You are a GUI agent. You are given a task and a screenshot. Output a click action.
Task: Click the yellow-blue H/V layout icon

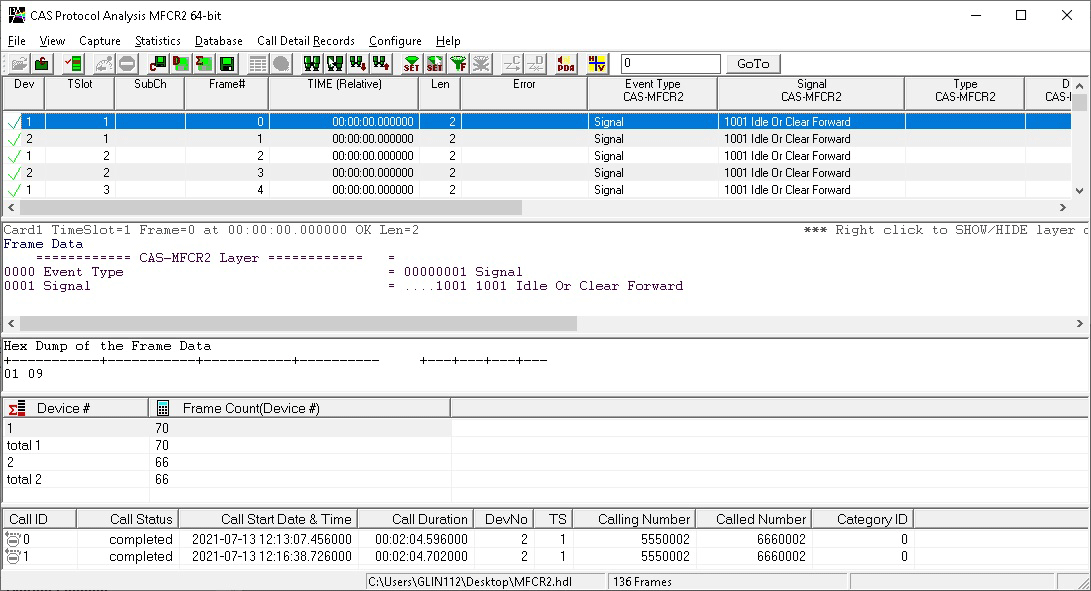click(596, 64)
